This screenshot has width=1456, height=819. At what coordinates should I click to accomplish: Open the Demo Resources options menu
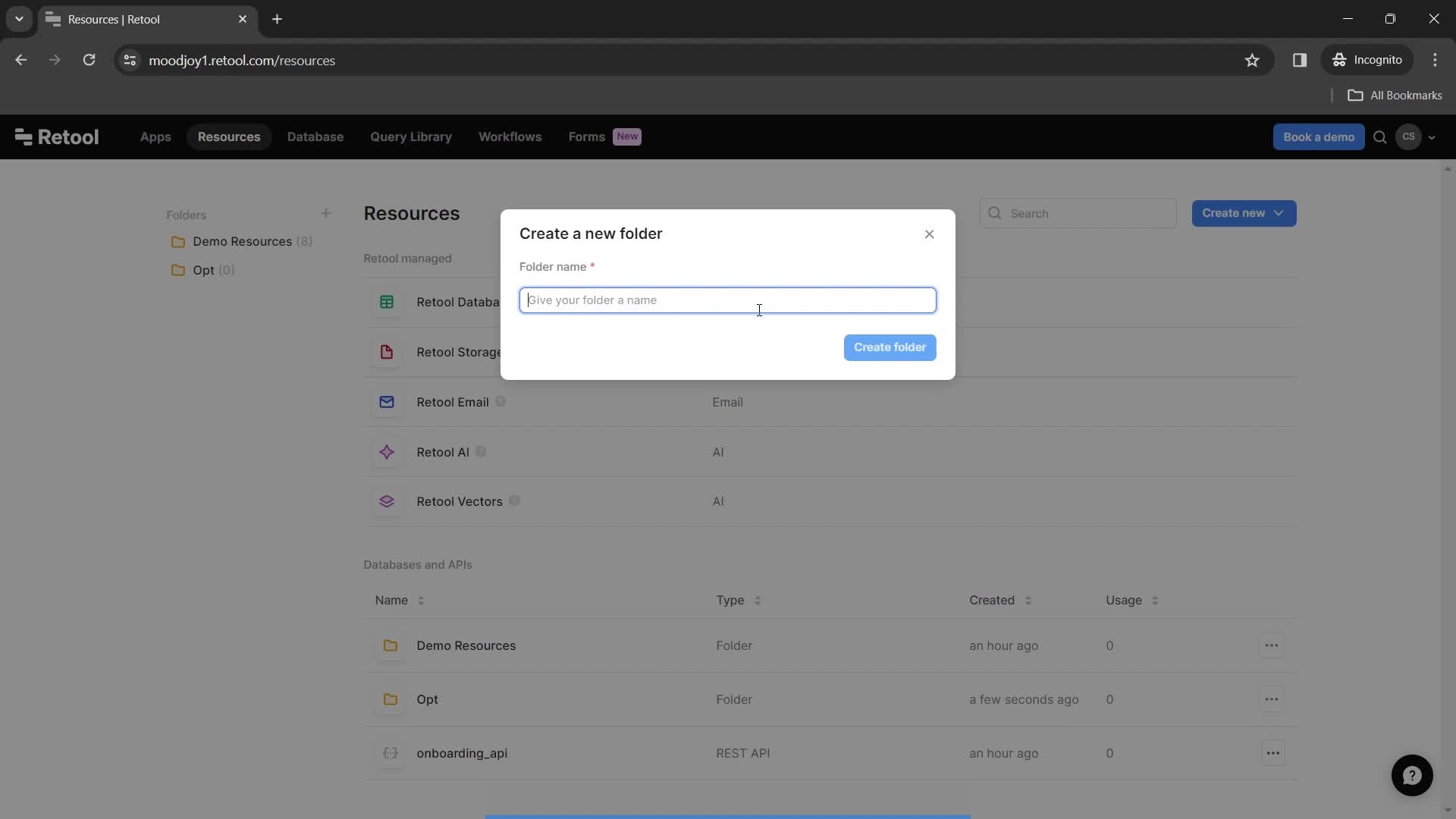coord(1272,646)
